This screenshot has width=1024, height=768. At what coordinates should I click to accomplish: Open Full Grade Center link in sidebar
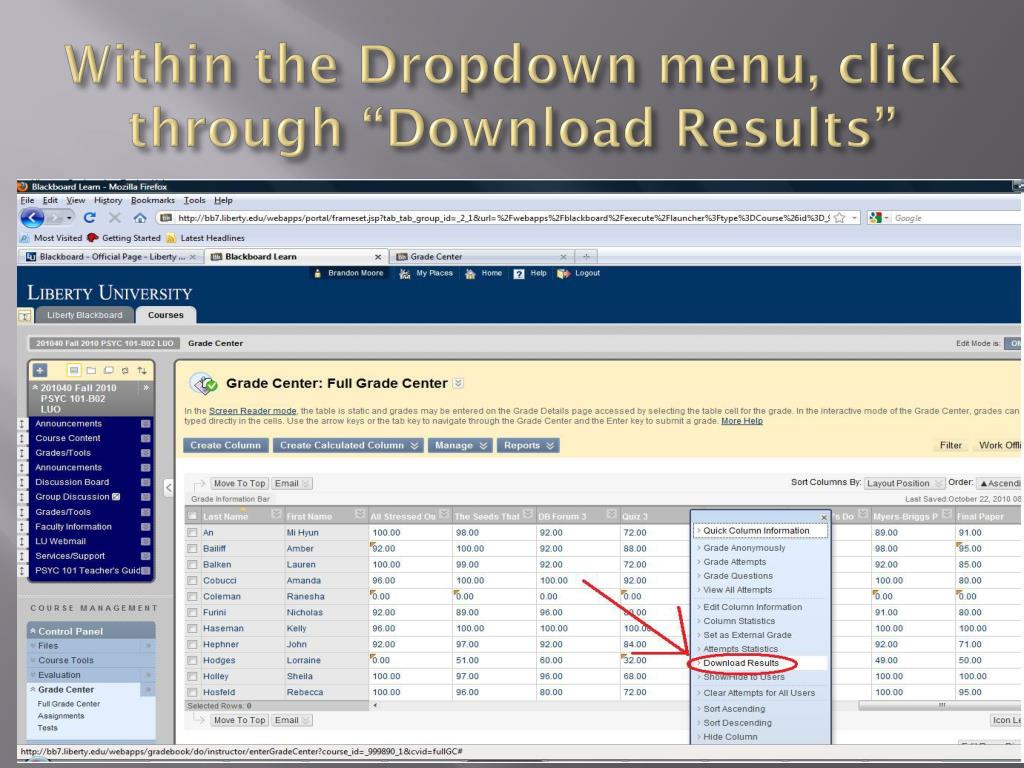coord(69,704)
